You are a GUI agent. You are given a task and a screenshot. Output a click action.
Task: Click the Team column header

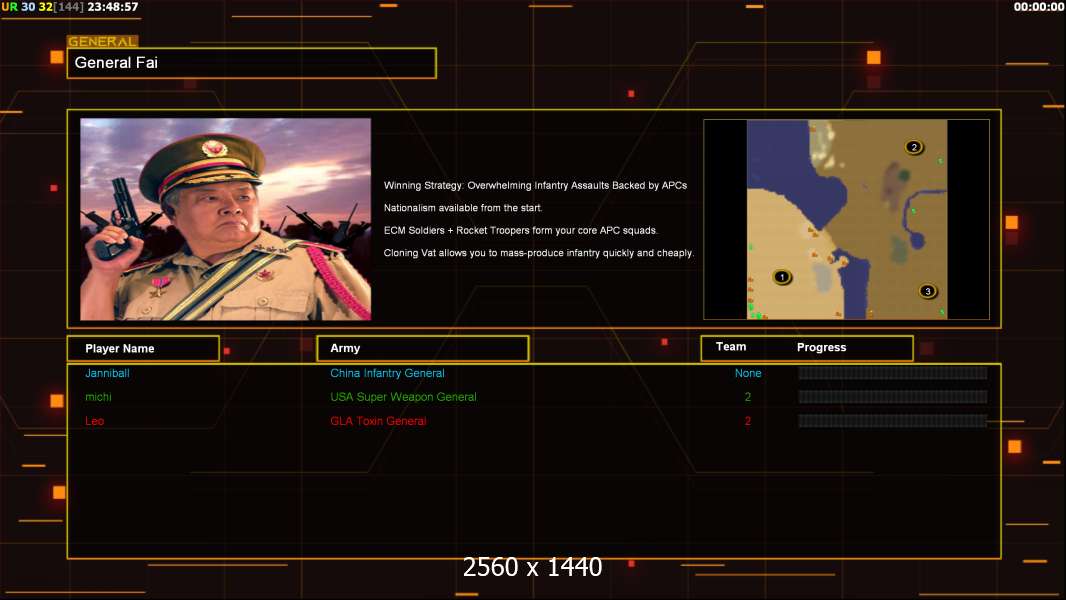pos(731,347)
